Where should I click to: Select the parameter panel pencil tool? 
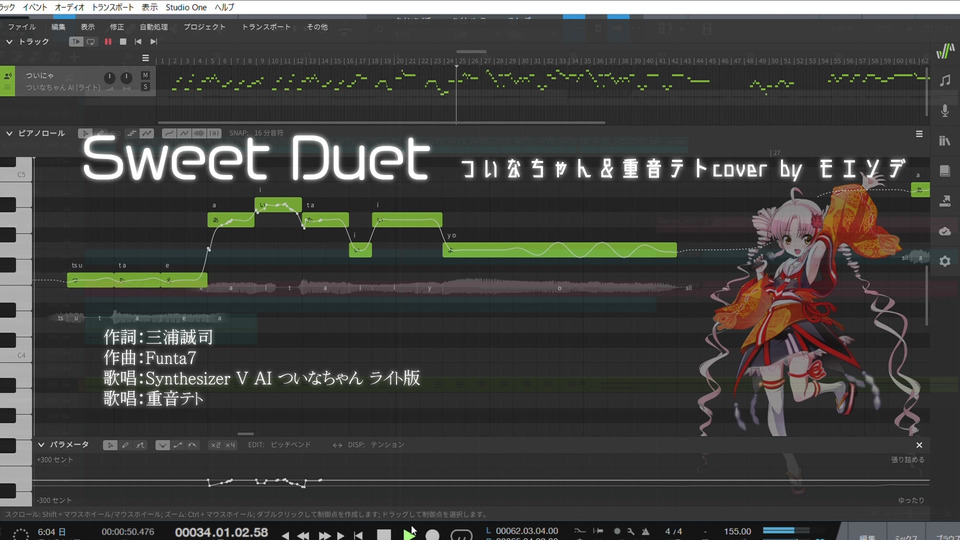coord(125,445)
